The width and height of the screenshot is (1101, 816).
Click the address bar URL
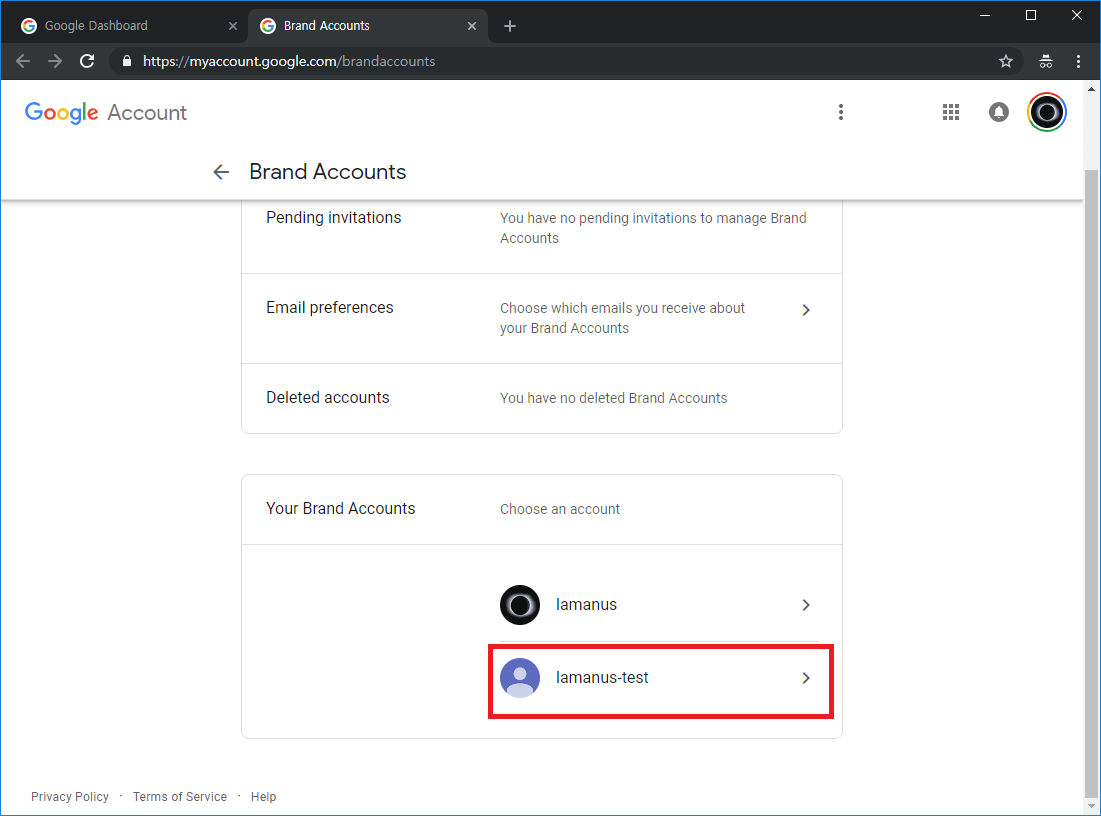tap(290, 61)
